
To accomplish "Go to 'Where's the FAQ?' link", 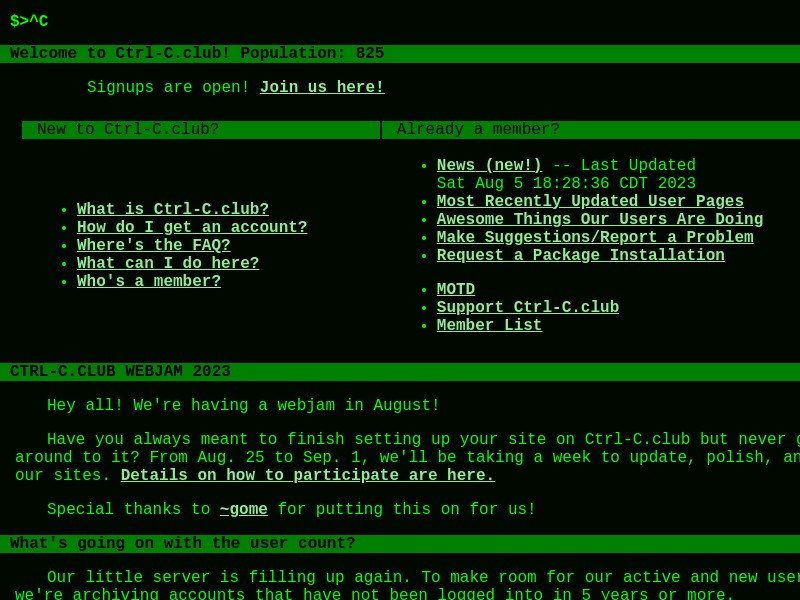I will point(154,245).
